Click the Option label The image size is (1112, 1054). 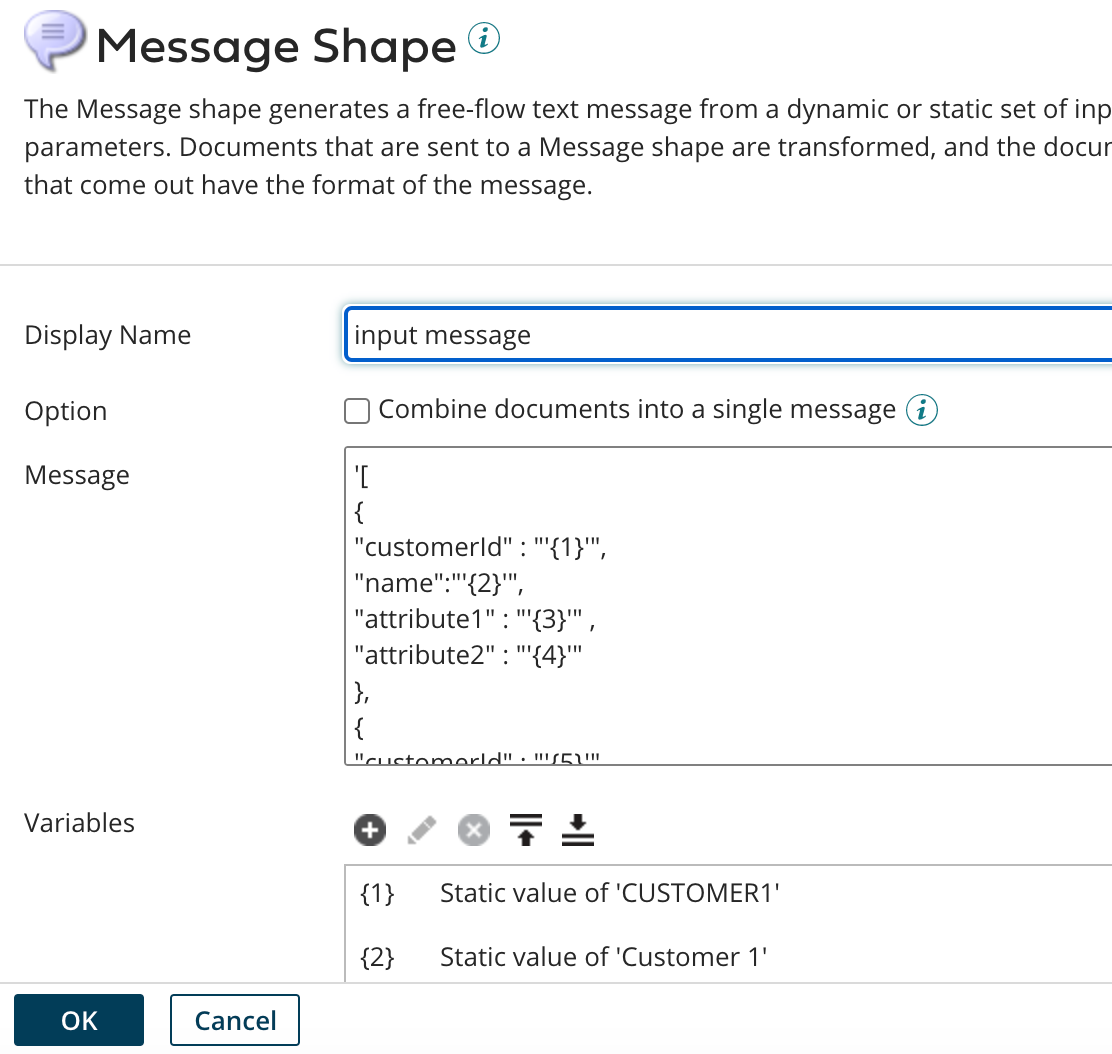pos(66,411)
